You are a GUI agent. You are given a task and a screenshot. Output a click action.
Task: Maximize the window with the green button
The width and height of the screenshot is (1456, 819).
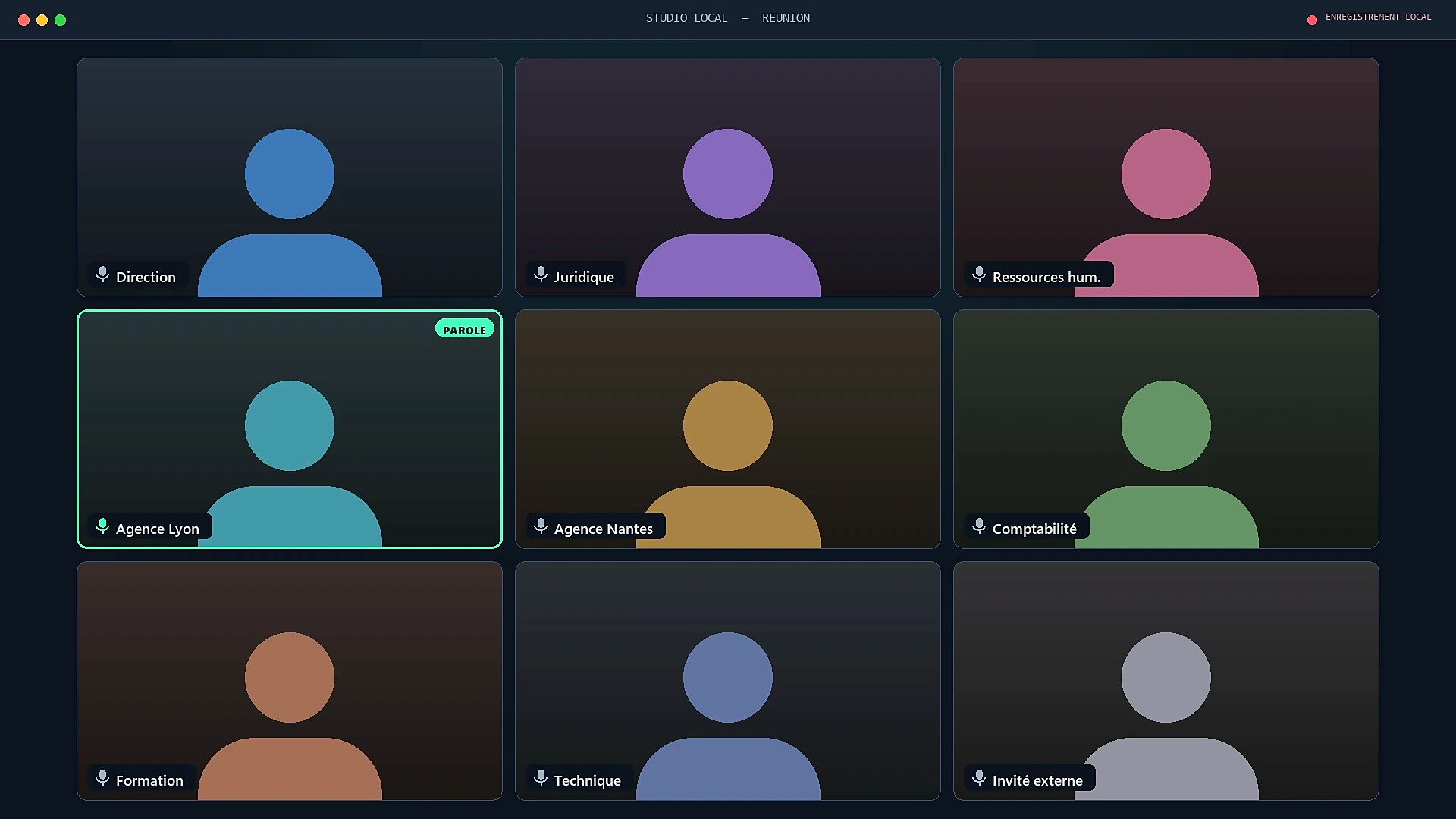pyautogui.click(x=61, y=20)
